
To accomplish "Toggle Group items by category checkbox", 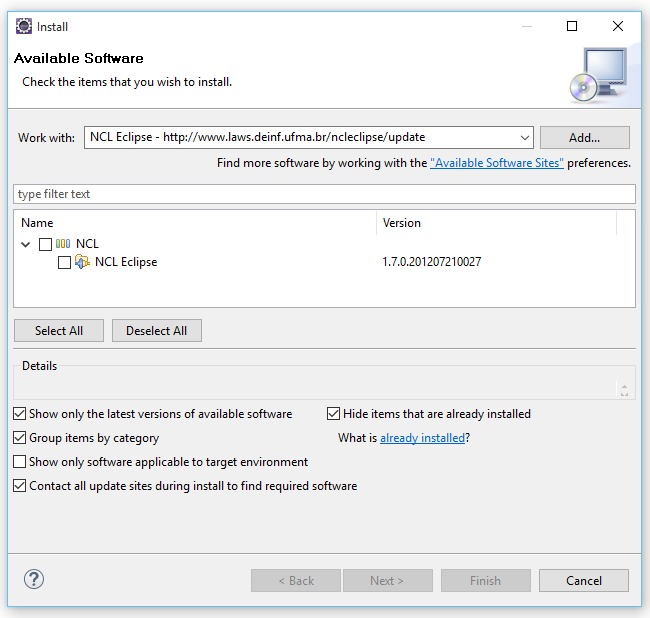I will pyautogui.click(x=19, y=438).
